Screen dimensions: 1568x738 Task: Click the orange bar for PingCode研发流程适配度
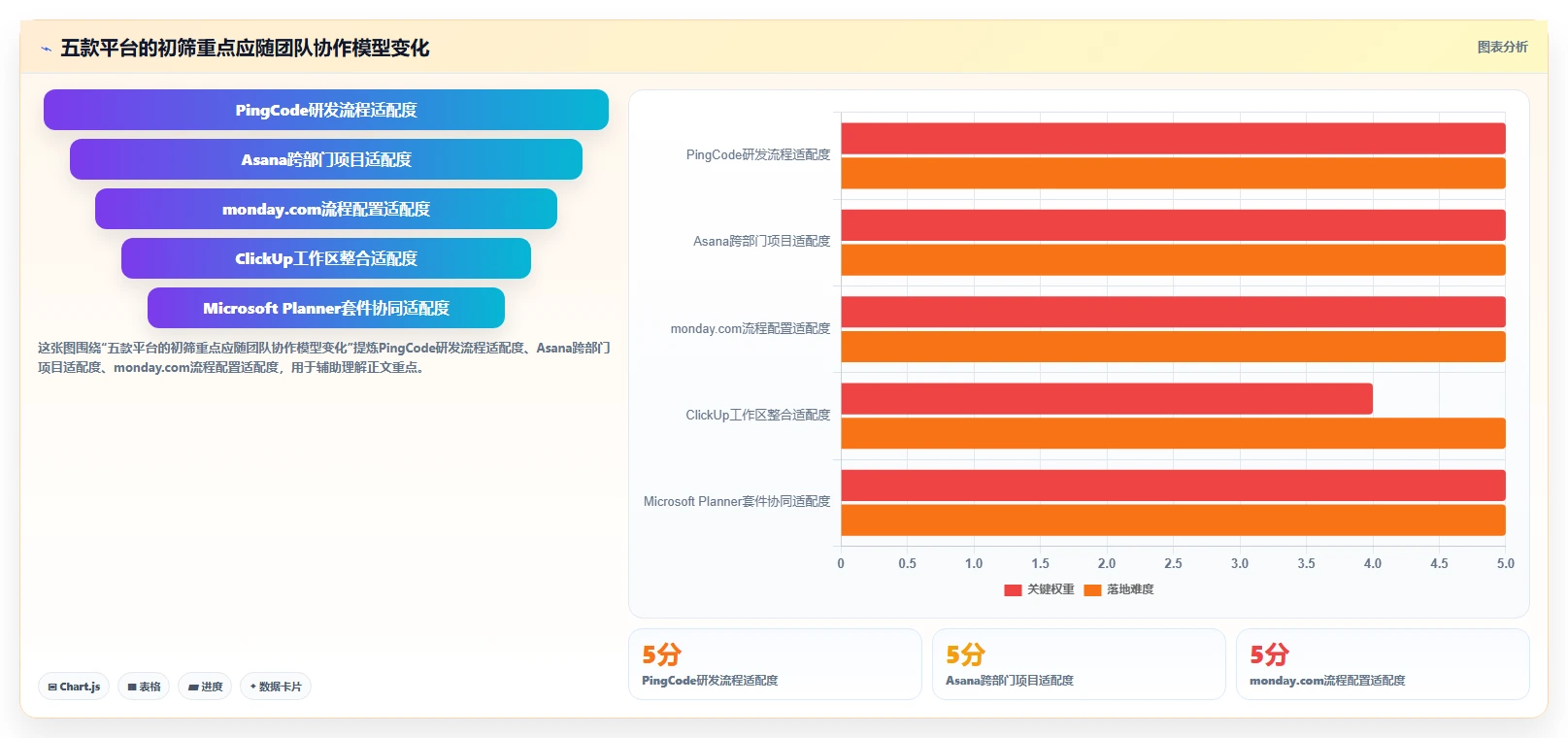tap(1173, 173)
